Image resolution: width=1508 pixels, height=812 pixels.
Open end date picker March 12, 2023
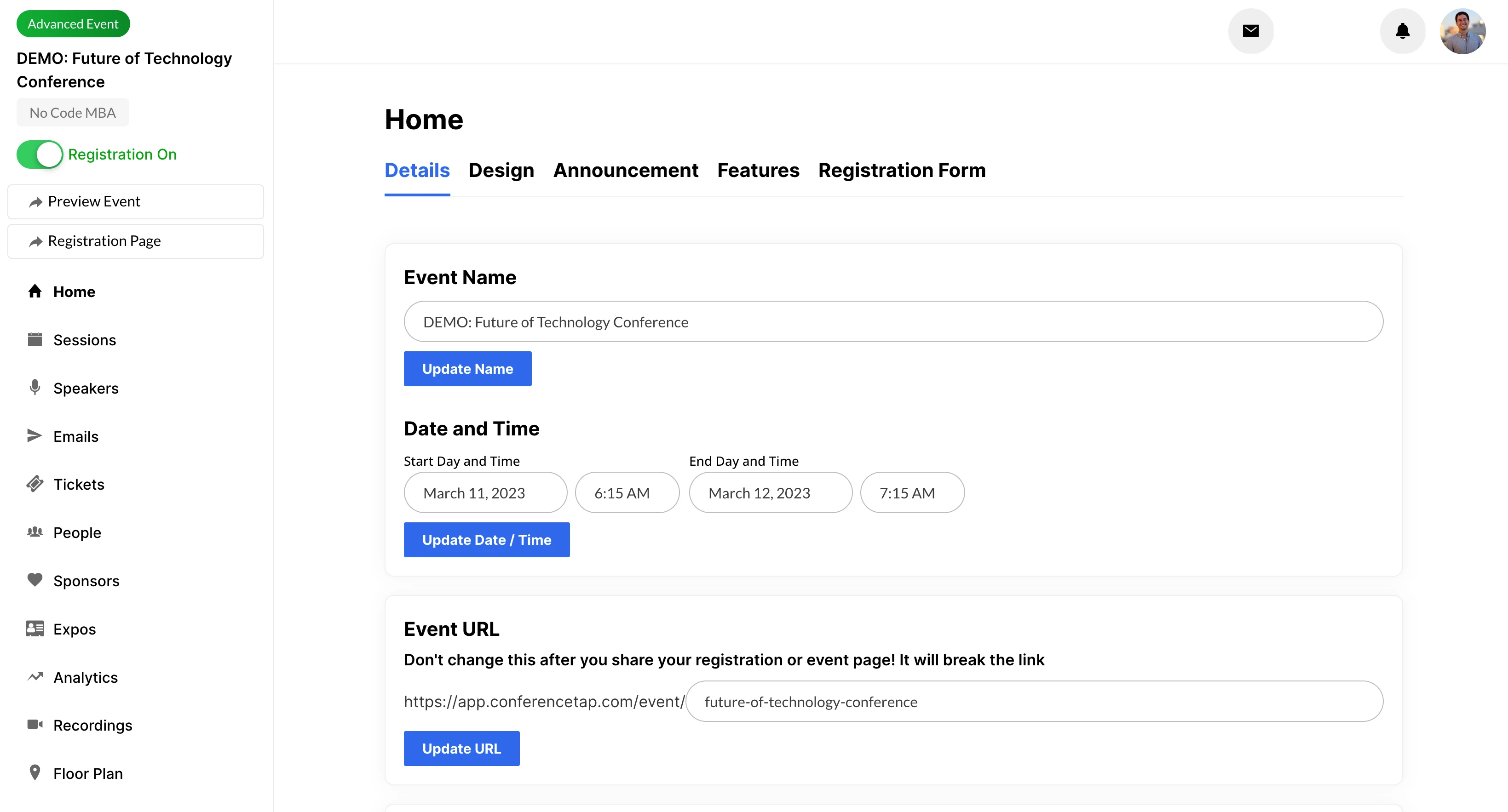coord(771,492)
